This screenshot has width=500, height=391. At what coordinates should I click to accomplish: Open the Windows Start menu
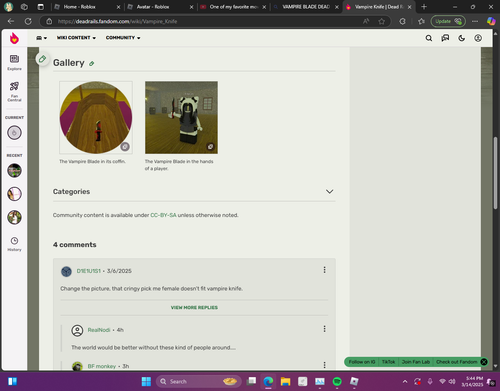(x=146, y=381)
